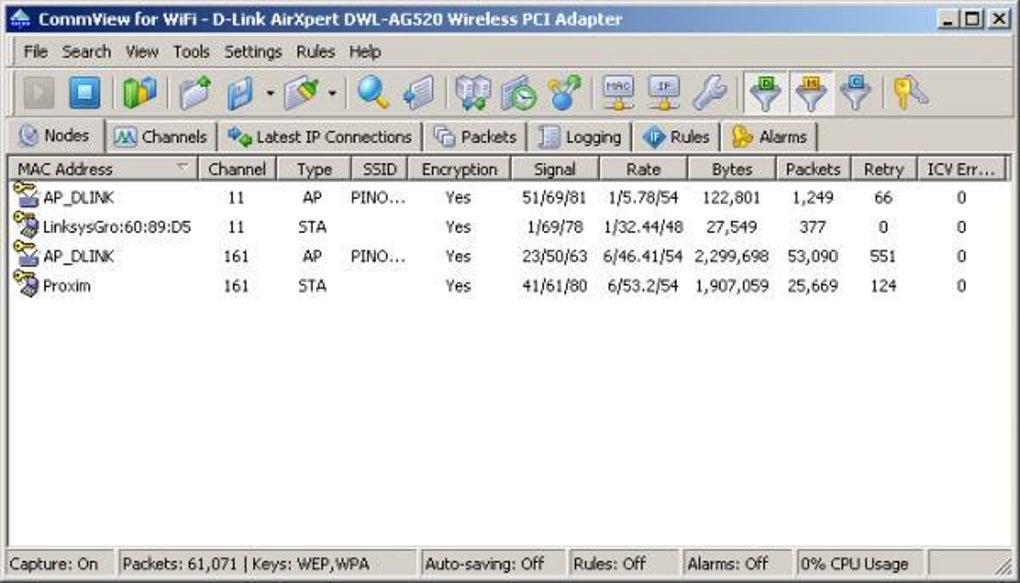The height and width of the screenshot is (583, 1020).
Task: Toggle the control packets funnel filter (C)
Action: (x=855, y=92)
